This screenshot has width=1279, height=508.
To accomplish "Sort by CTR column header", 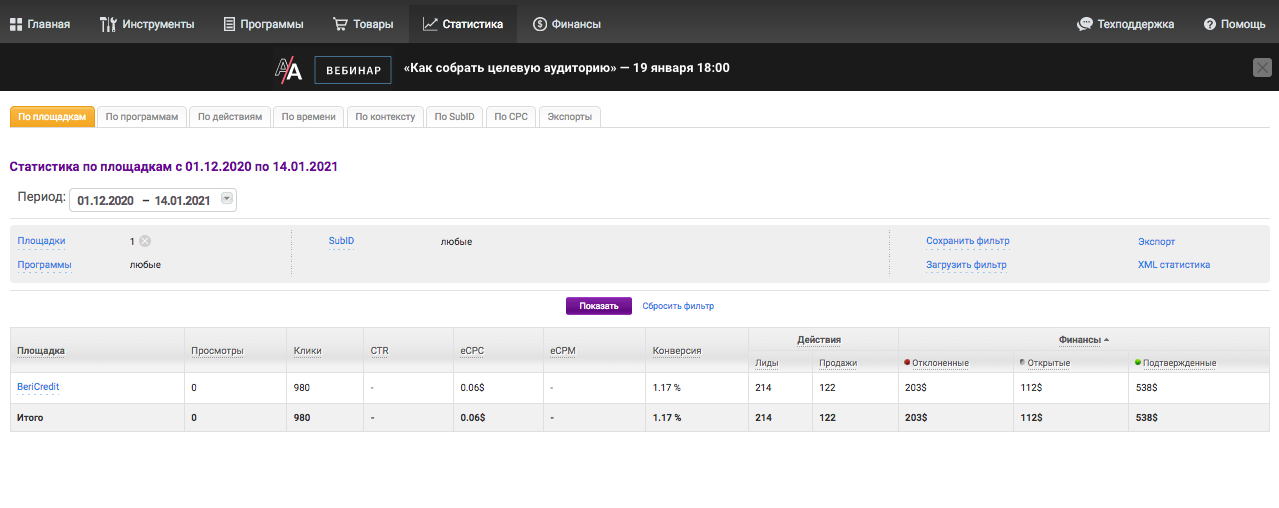I will click(379, 351).
